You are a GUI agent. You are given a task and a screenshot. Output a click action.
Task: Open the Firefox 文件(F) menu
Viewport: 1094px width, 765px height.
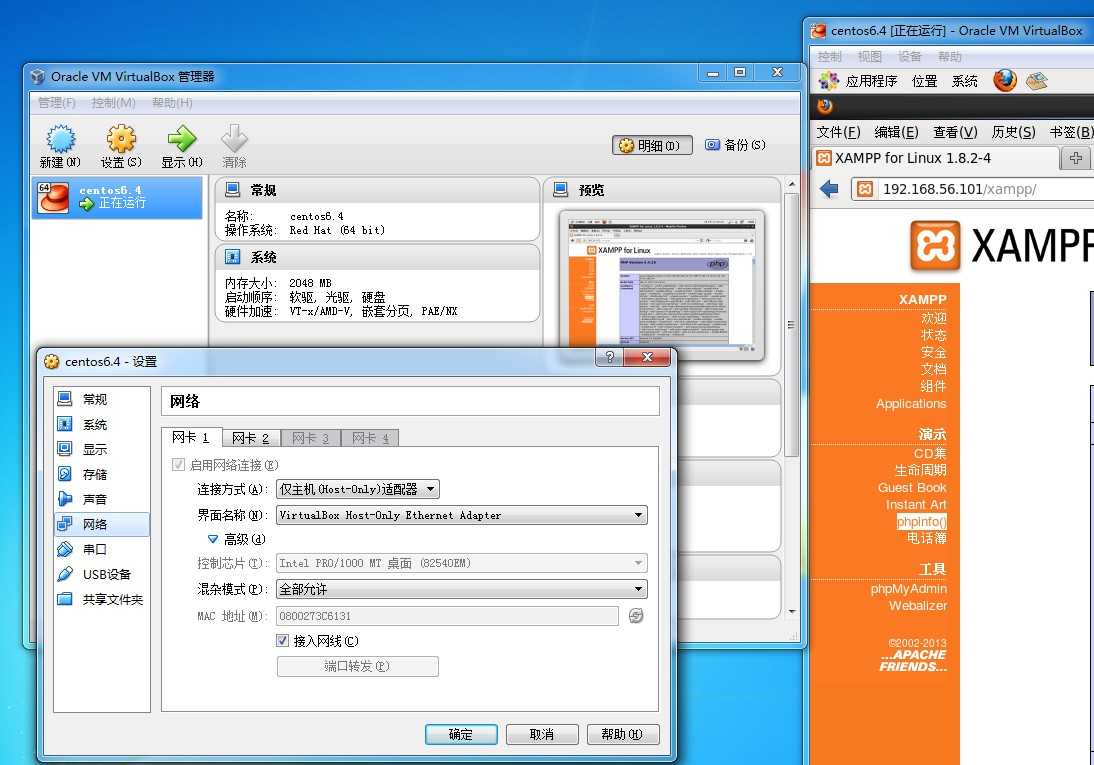tap(838, 132)
